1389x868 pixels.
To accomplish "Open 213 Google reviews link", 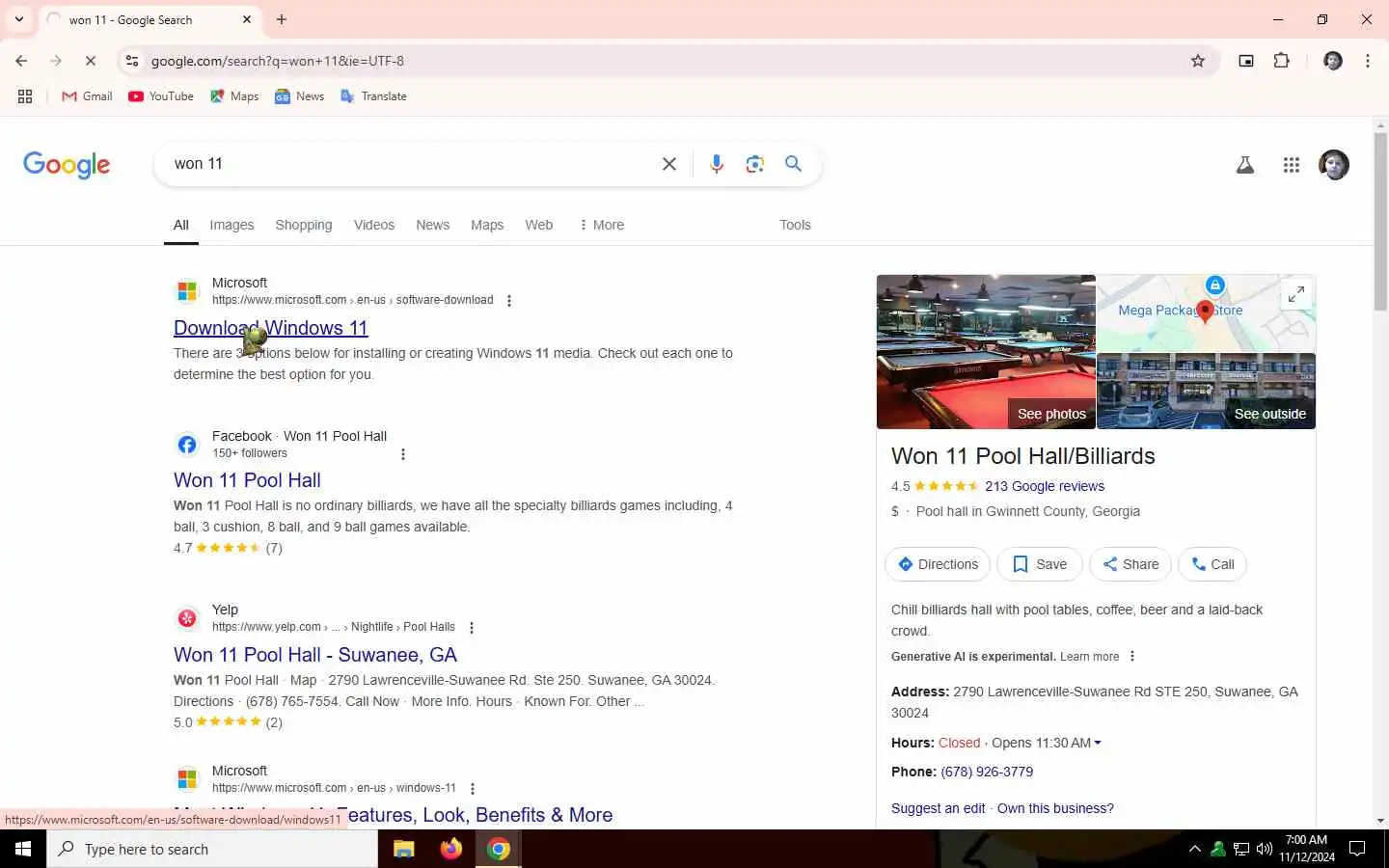I will pos(1045,486).
